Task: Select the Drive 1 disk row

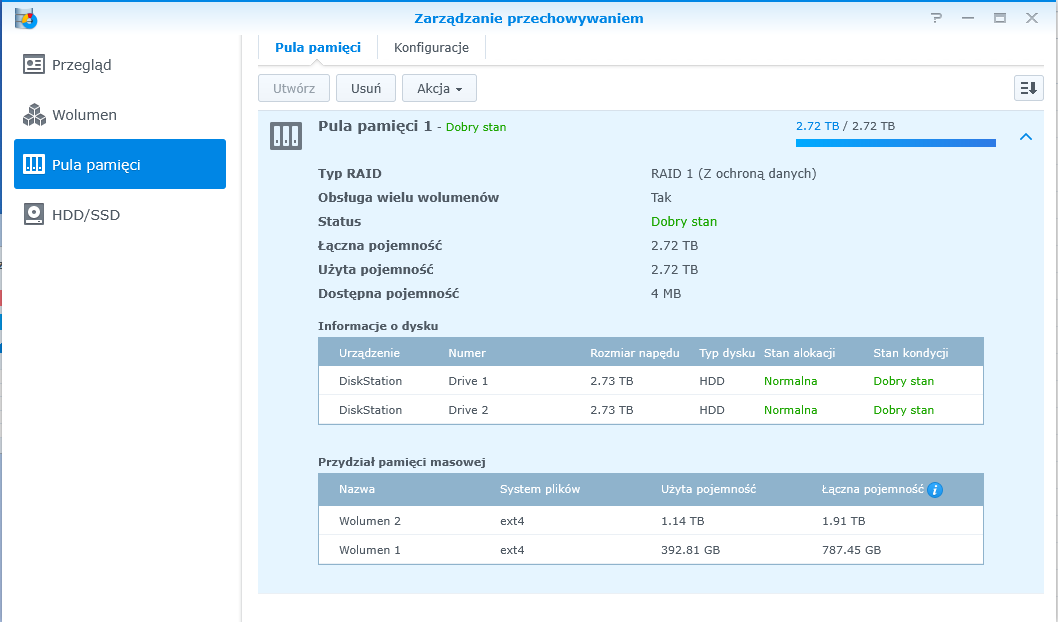Action: (650, 381)
